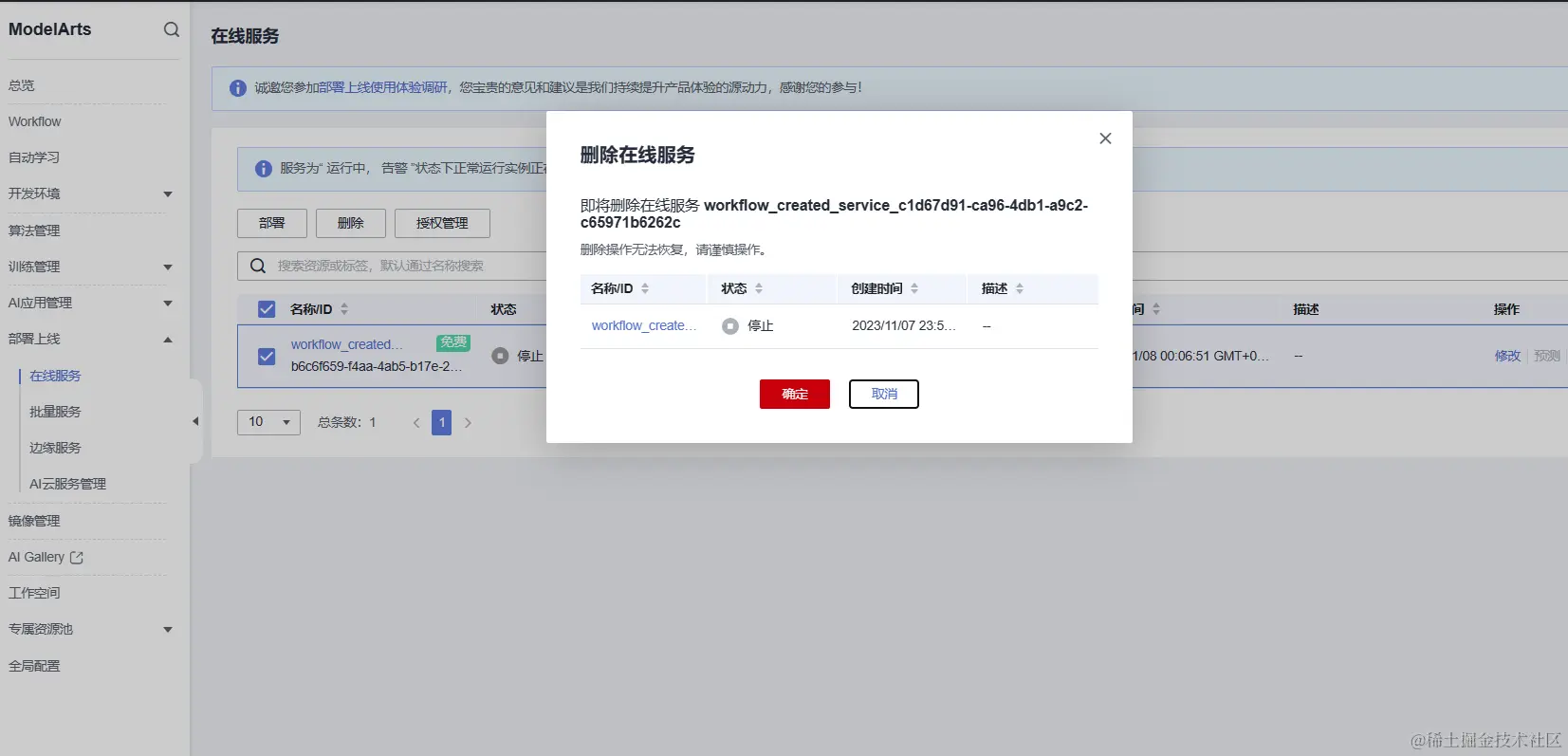Expand 专属资源池 menu
This screenshot has height=756, width=1568.
[x=168, y=630]
